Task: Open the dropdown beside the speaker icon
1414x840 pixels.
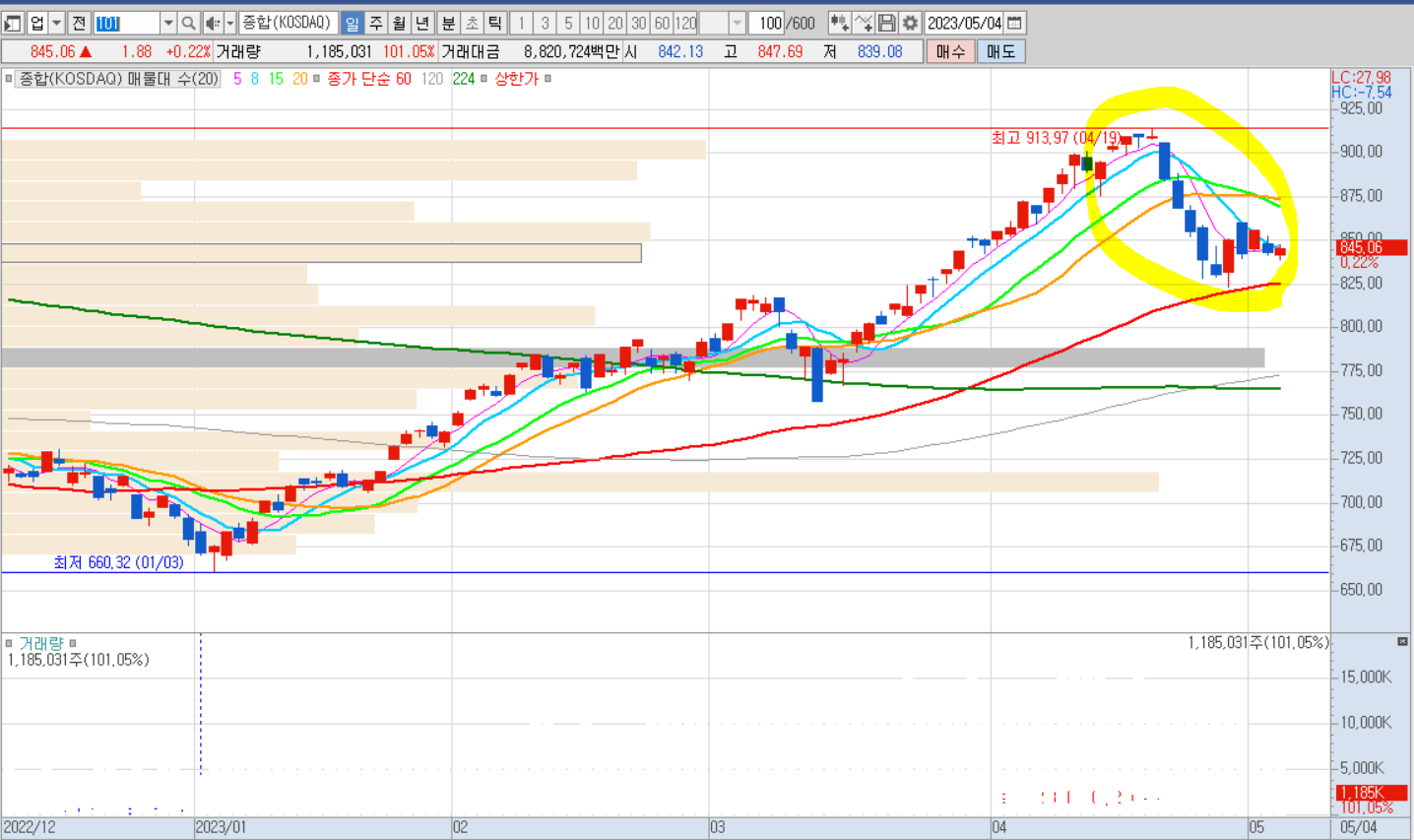Action: click(x=230, y=23)
